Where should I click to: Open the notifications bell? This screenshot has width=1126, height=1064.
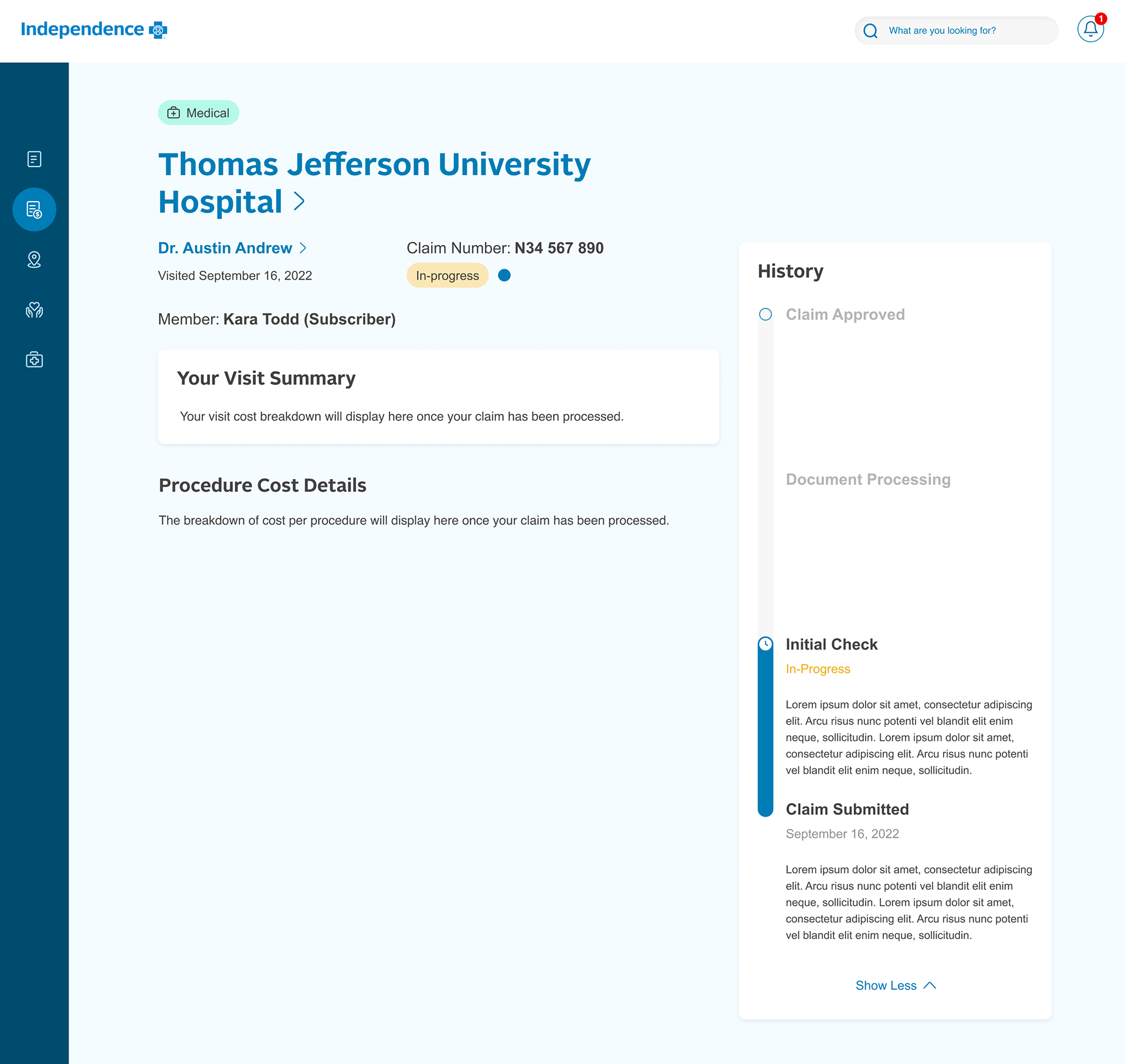(1090, 29)
